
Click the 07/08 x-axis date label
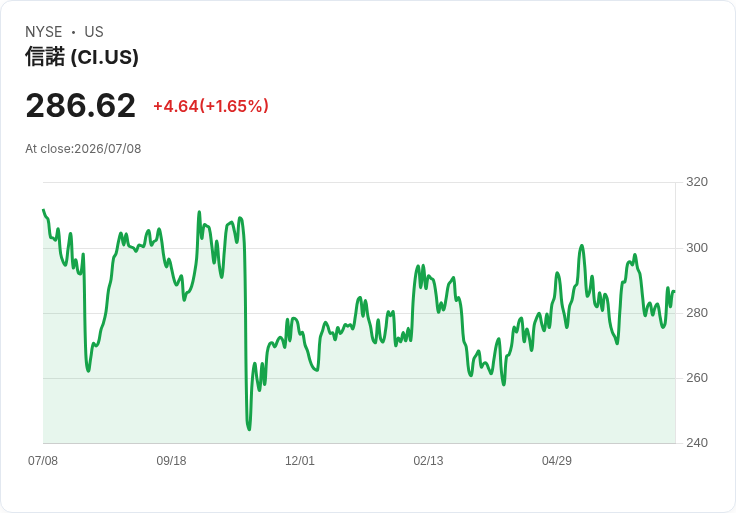[43, 460]
